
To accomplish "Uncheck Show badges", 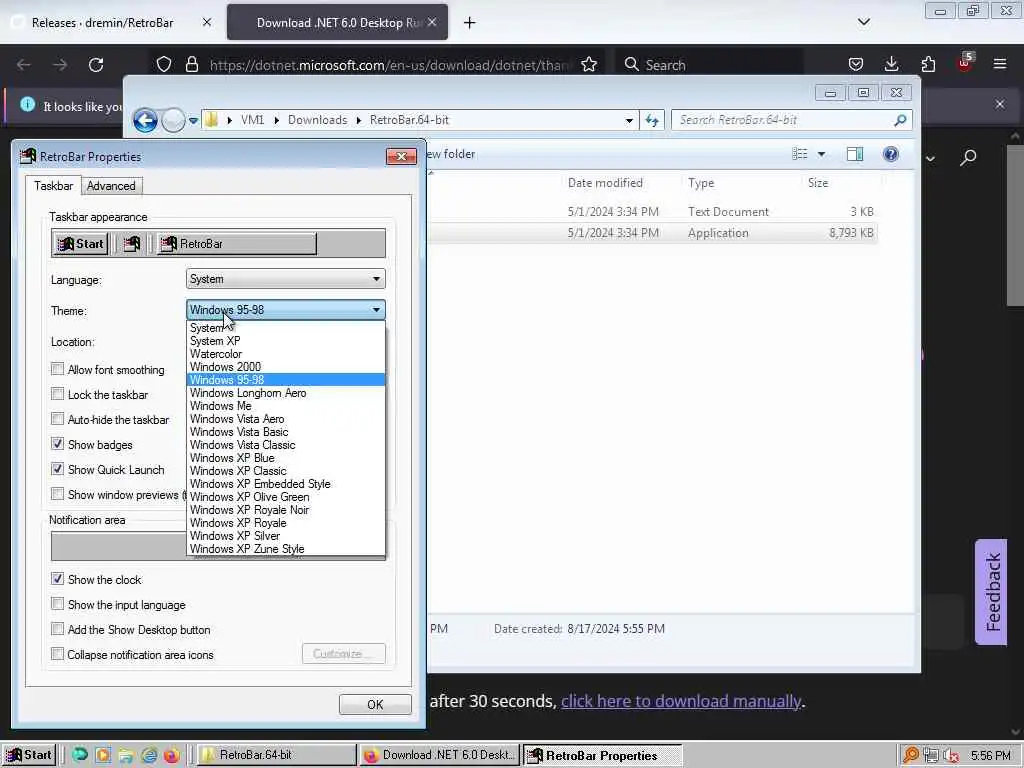I will (57, 444).
